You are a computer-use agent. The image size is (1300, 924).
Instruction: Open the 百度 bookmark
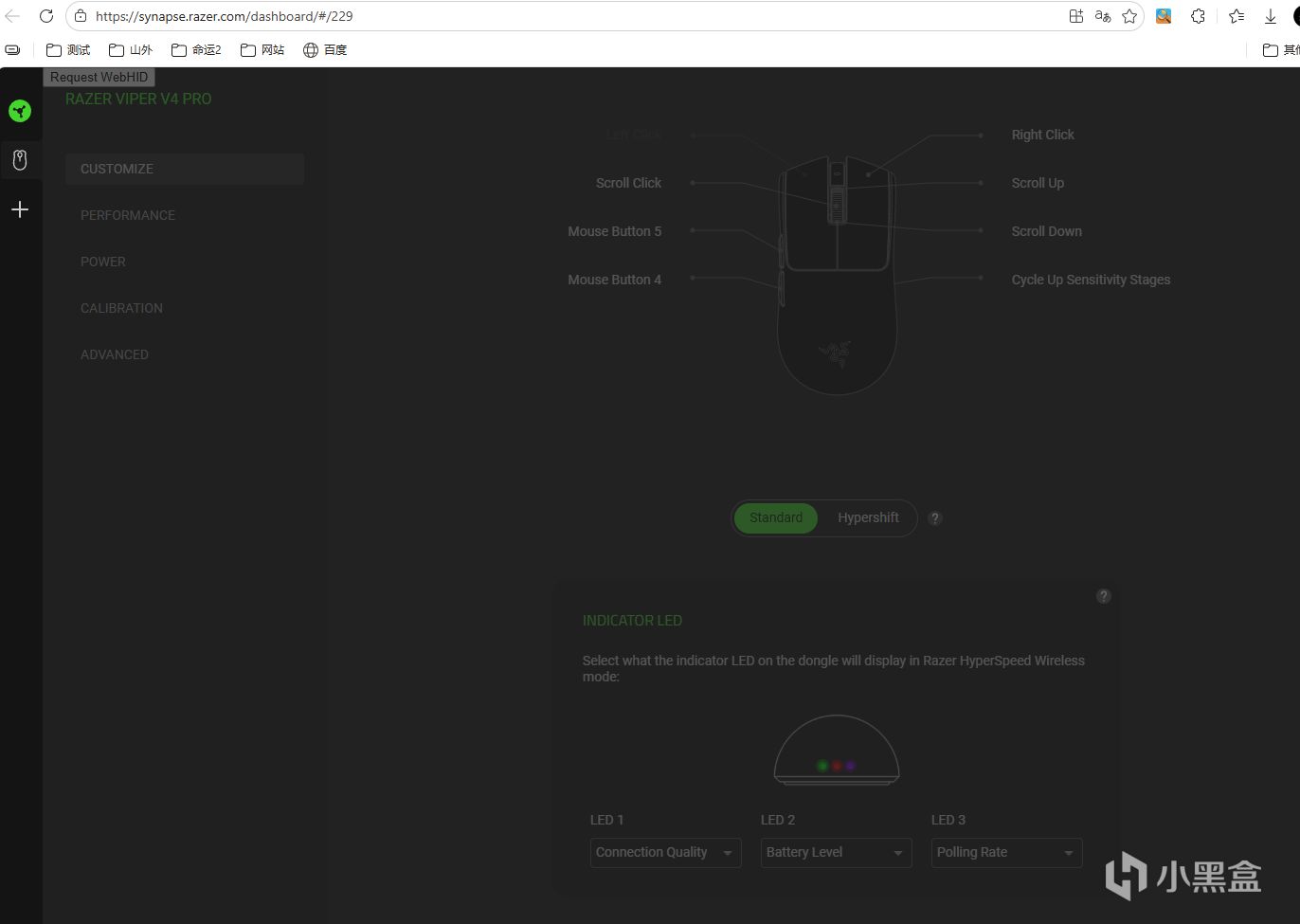tap(325, 50)
